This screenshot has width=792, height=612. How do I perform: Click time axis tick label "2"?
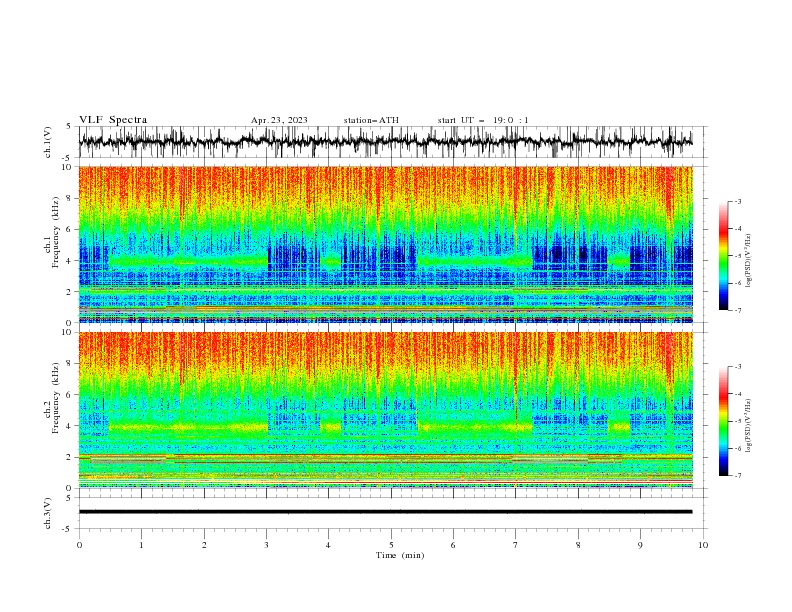pyautogui.click(x=204, y=545)
